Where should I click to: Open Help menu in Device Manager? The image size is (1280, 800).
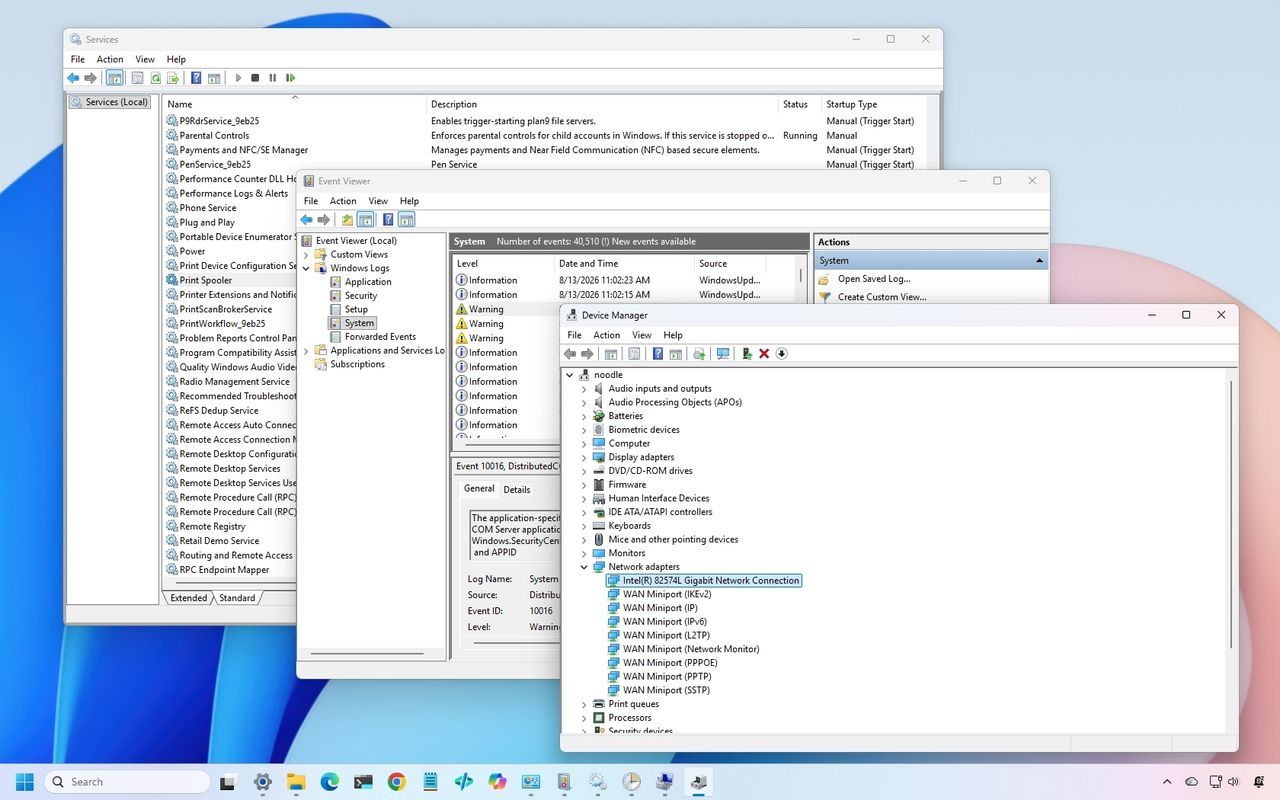[x=673, y=336]
